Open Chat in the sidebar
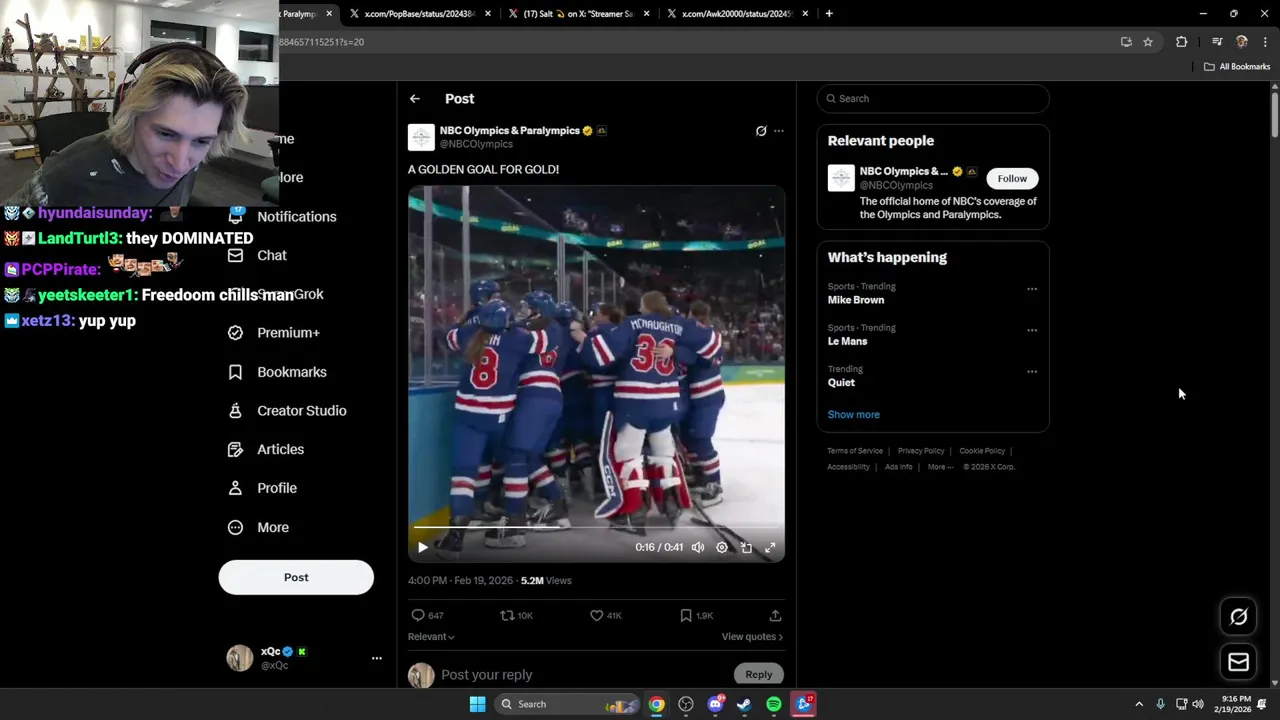1280x720 pixels. click(x=258, y=255)
